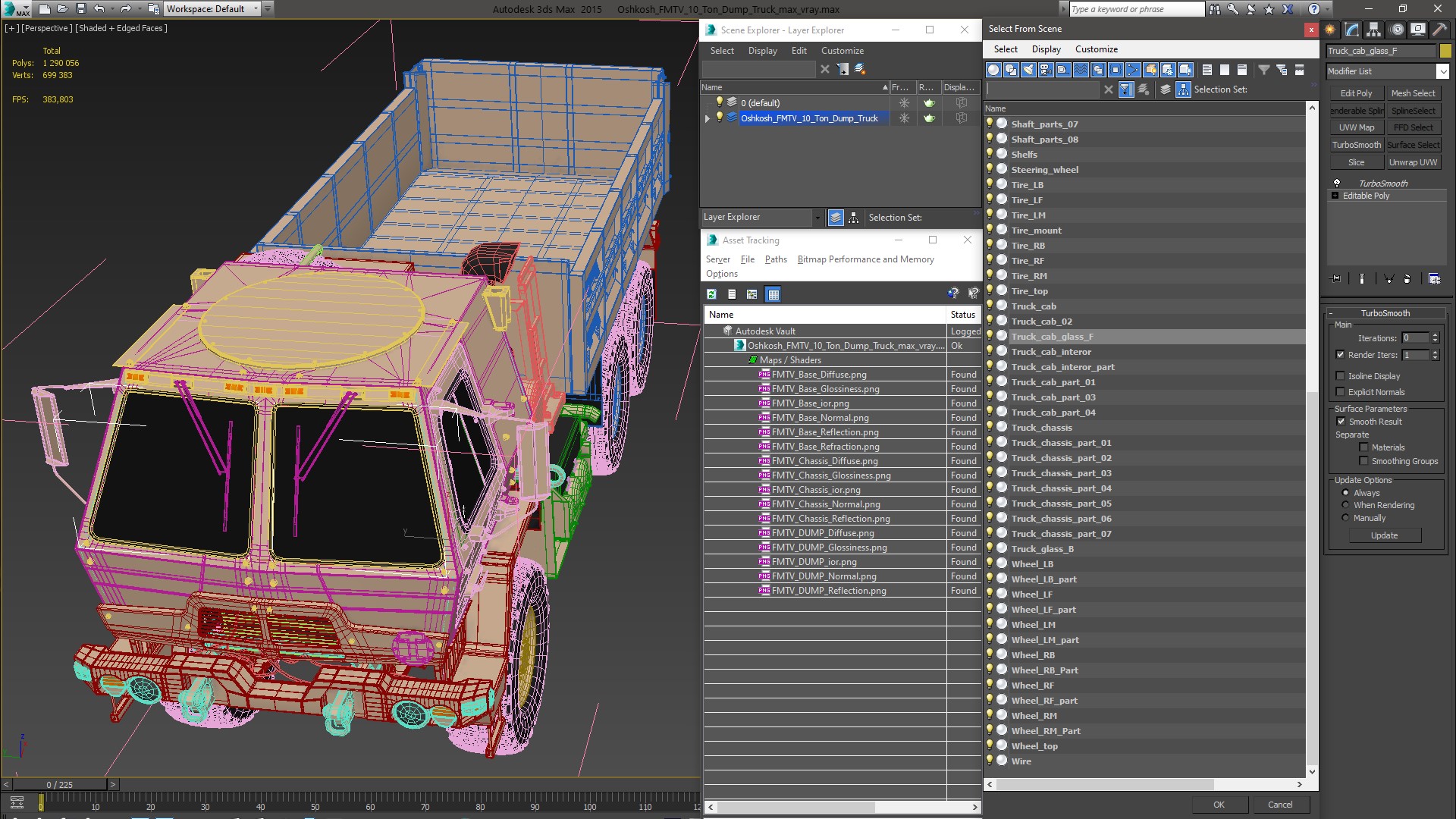Toggle Display Geometry filter in Select From Scene
Screen dimensions: 1456x819
[993, 70]
